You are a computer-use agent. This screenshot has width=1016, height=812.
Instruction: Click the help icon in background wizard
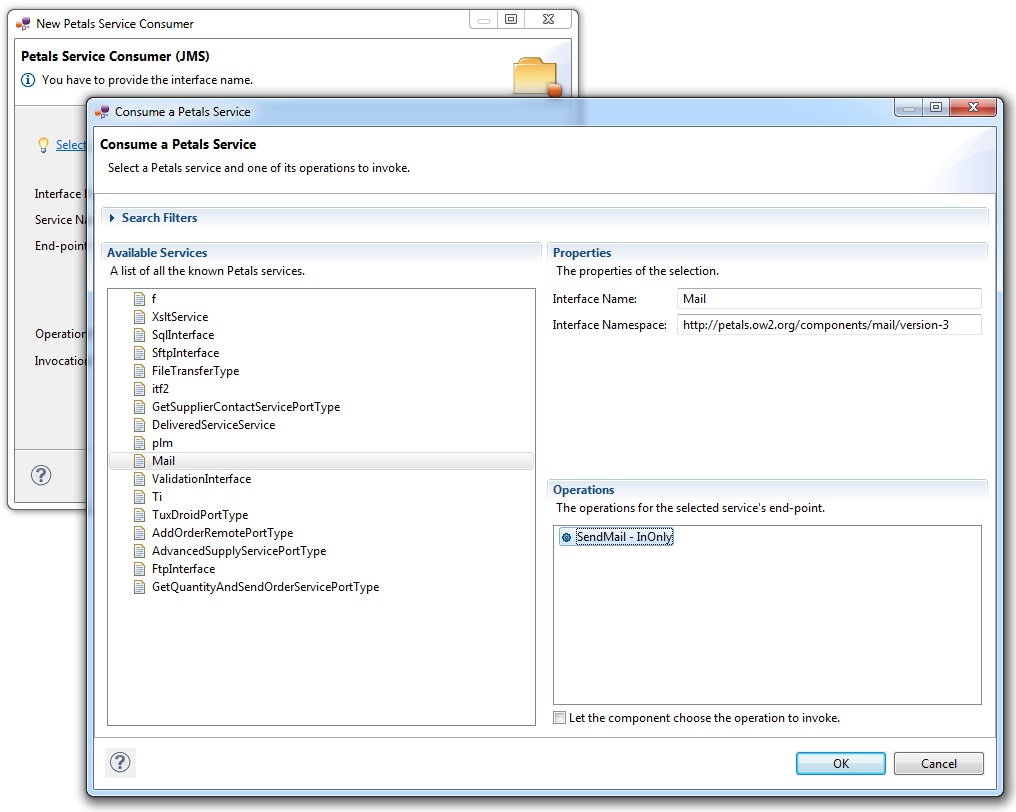pyautogui.click(x=41, y=475)
